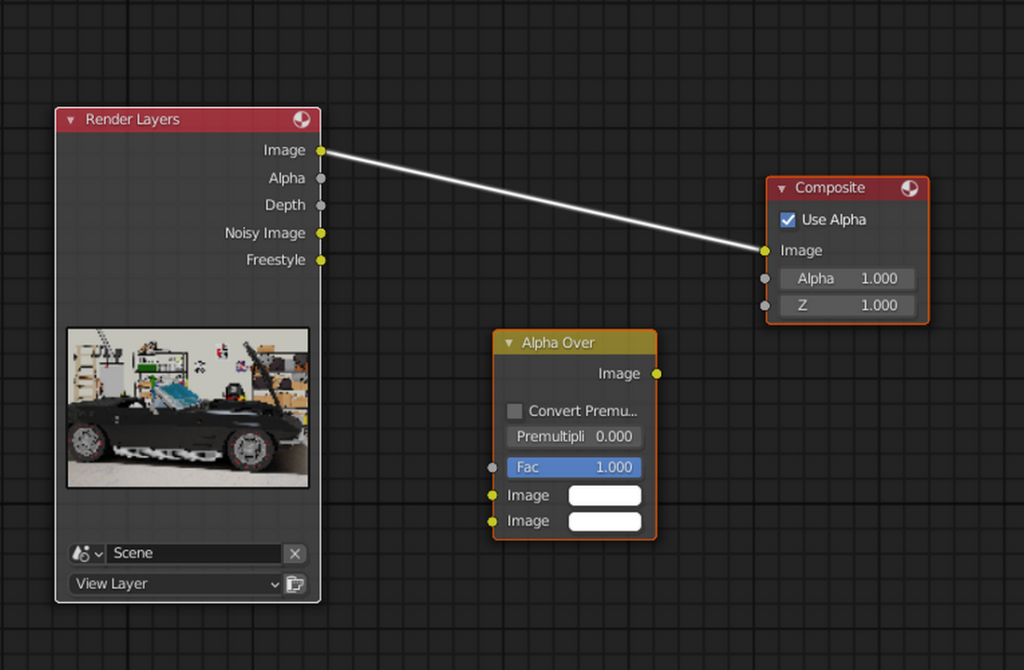Click the Depth output socket on Render Layers

tap(321, 205)
